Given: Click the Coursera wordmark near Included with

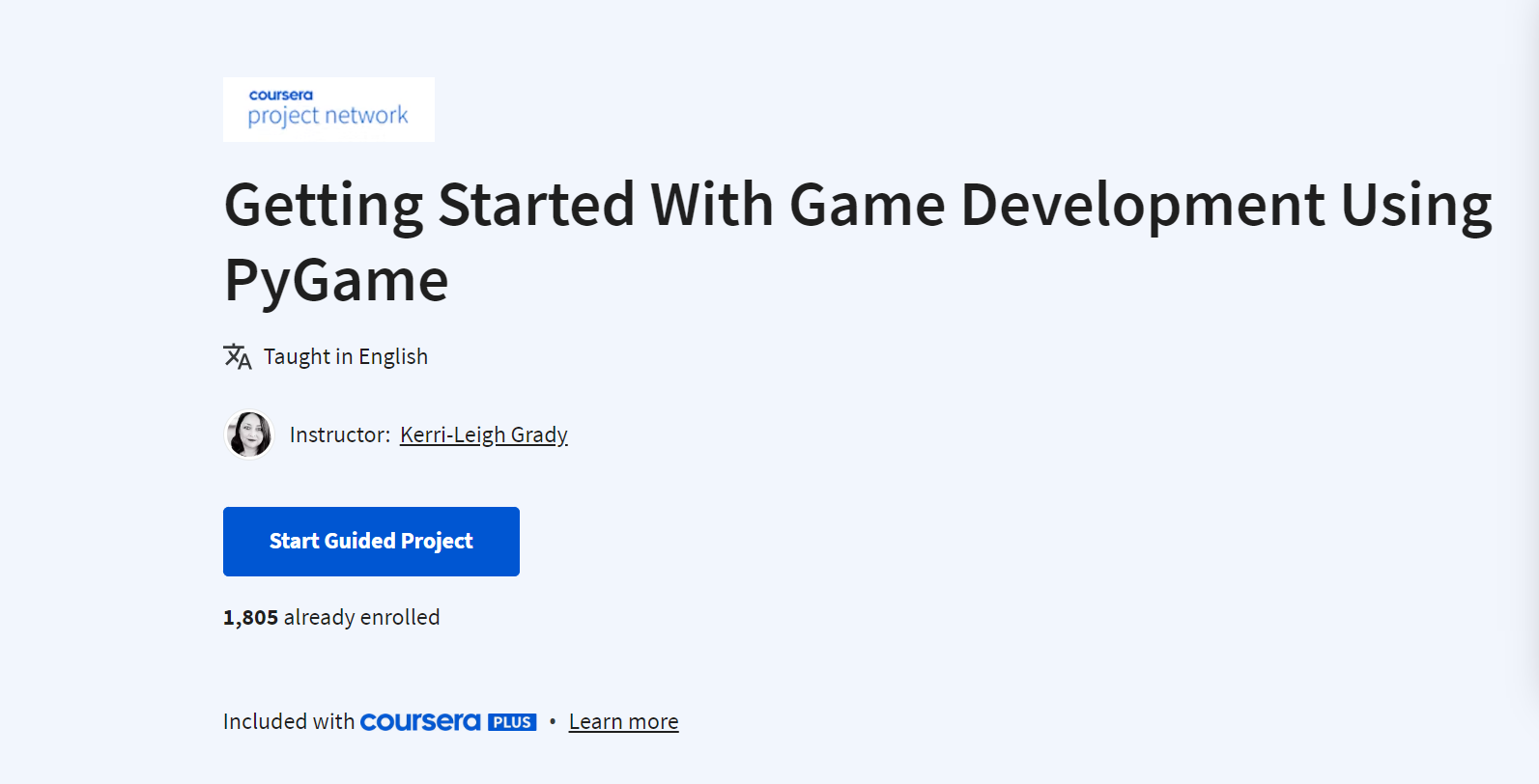Looking at the screenshot, I should point(420,722).
